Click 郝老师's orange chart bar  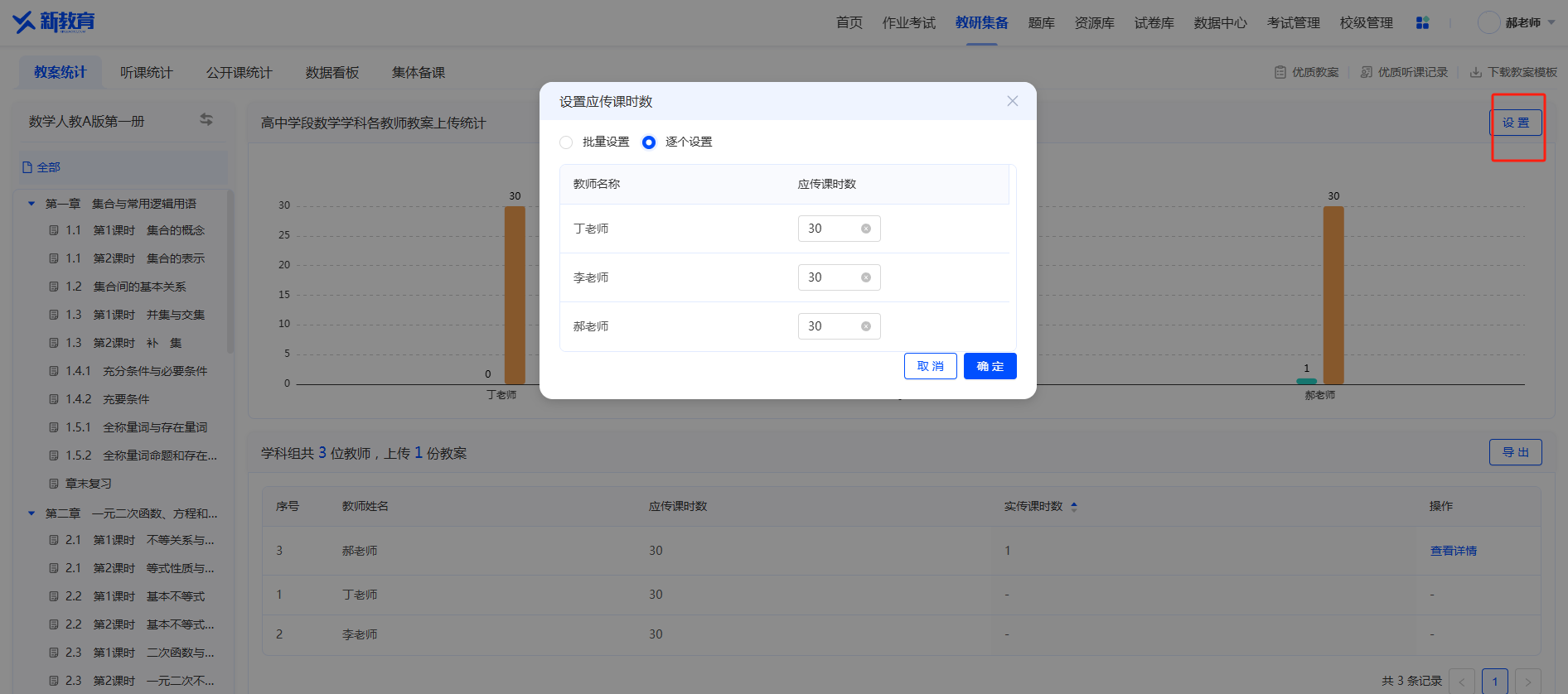1333,295
